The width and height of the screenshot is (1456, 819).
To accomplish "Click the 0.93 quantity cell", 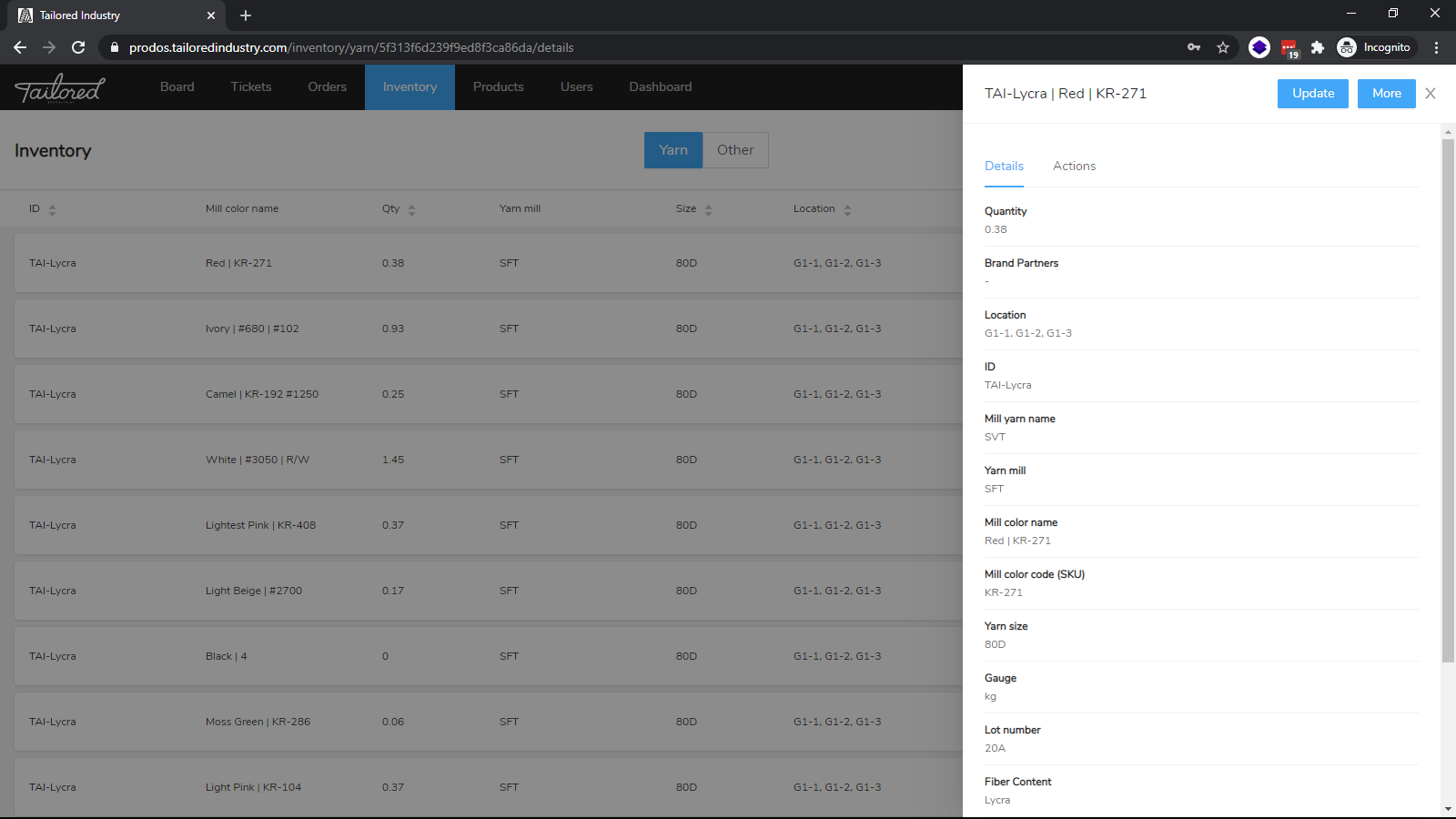I will 393,329.
